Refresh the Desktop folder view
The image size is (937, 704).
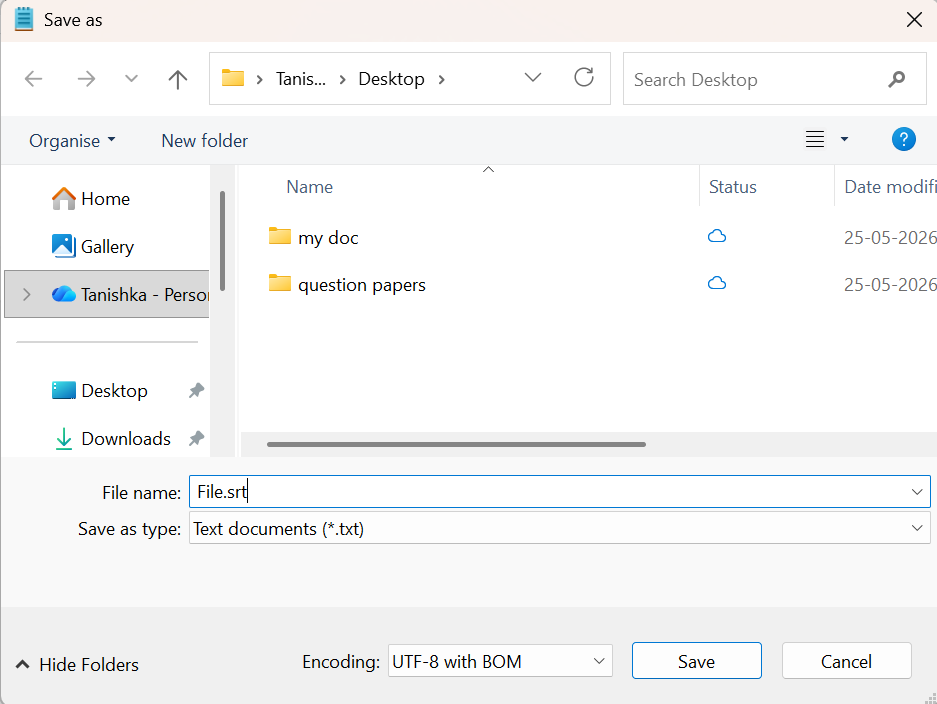point(584,78)
